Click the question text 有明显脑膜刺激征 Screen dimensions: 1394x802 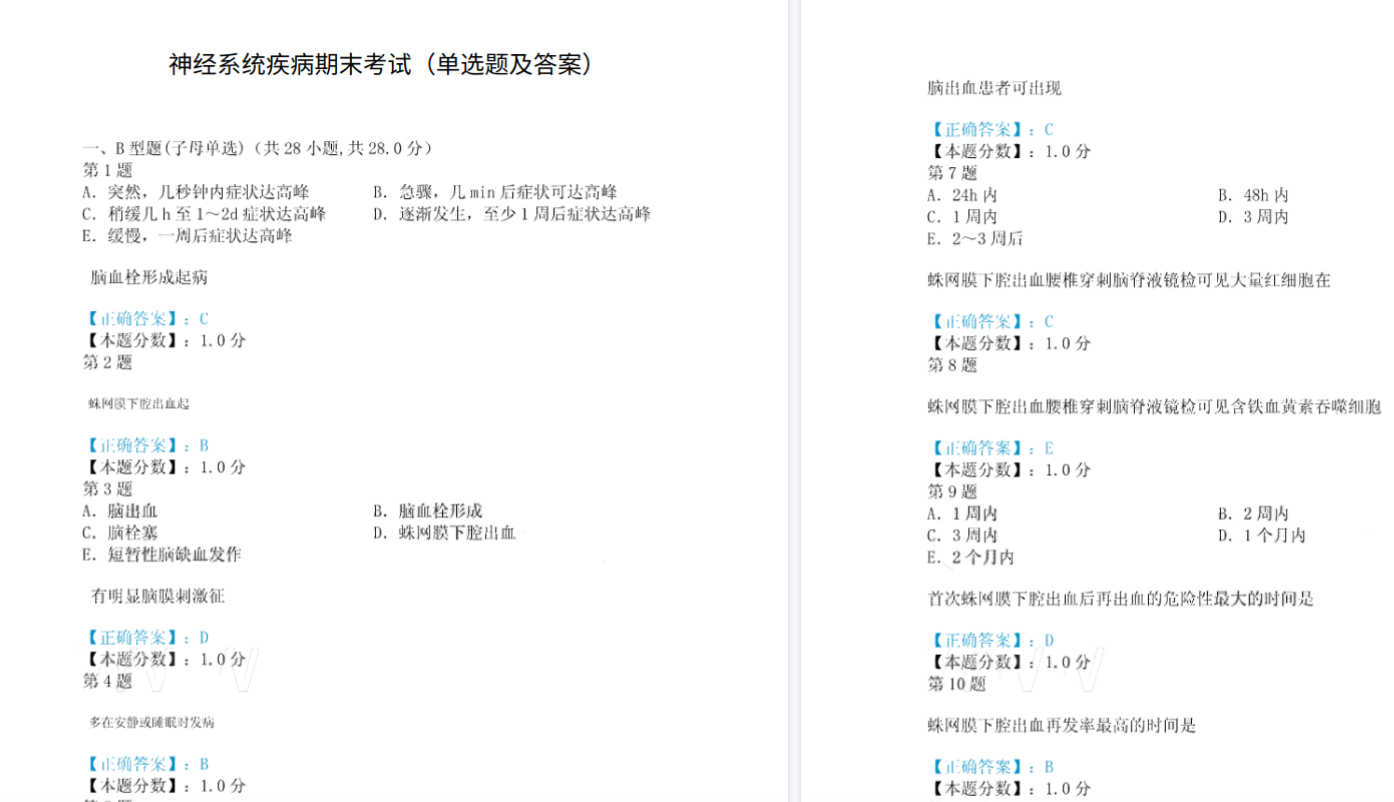[x=158, y=596]
